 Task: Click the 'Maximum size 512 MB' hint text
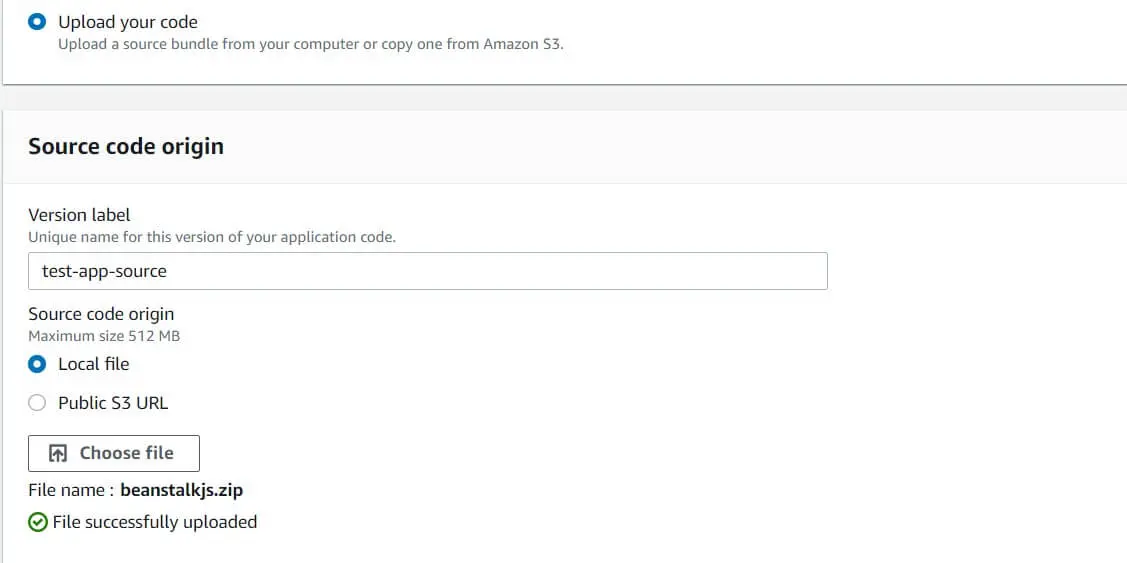tap(104, 336)
